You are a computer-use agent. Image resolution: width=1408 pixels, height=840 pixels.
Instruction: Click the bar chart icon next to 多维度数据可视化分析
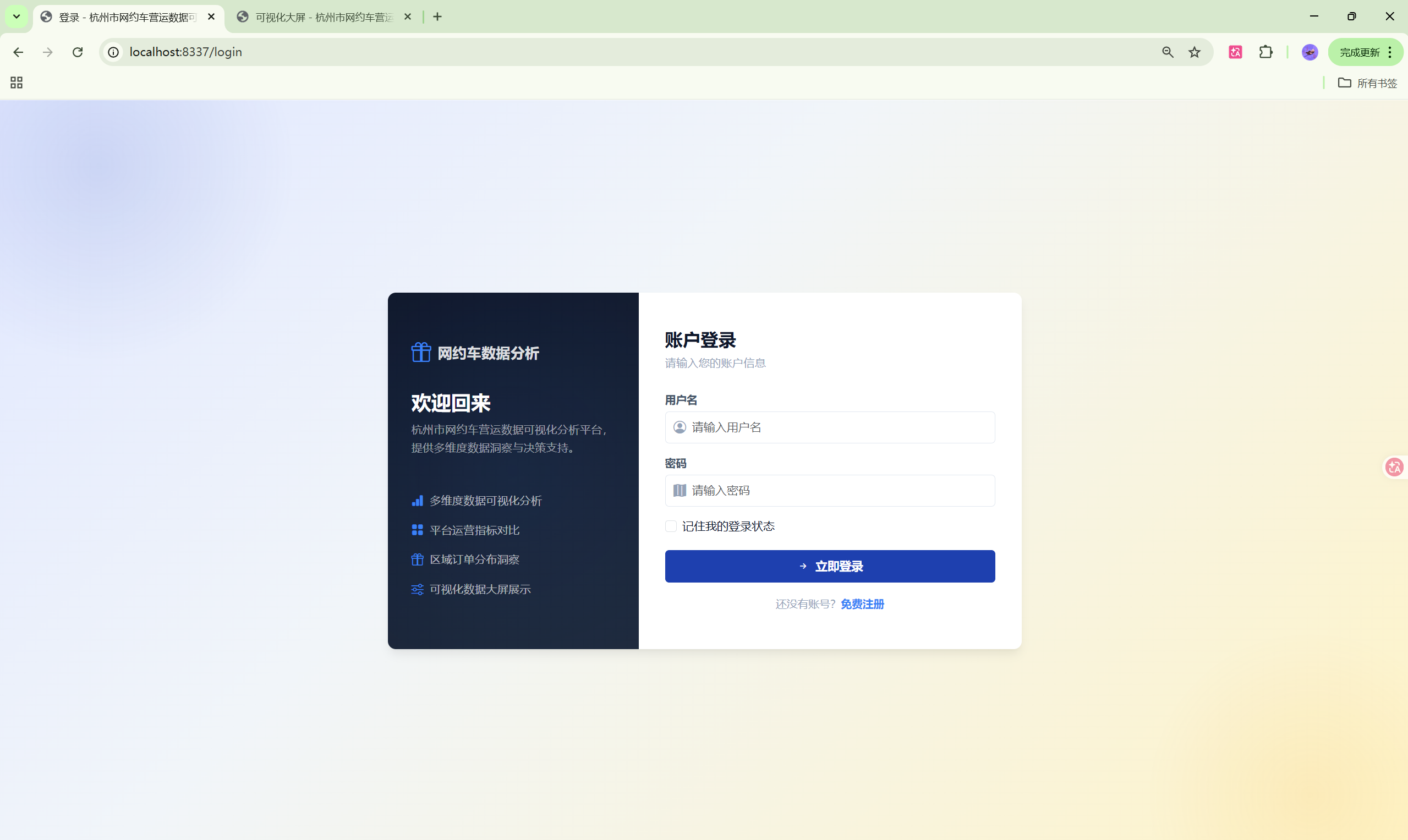click(417, 501)
